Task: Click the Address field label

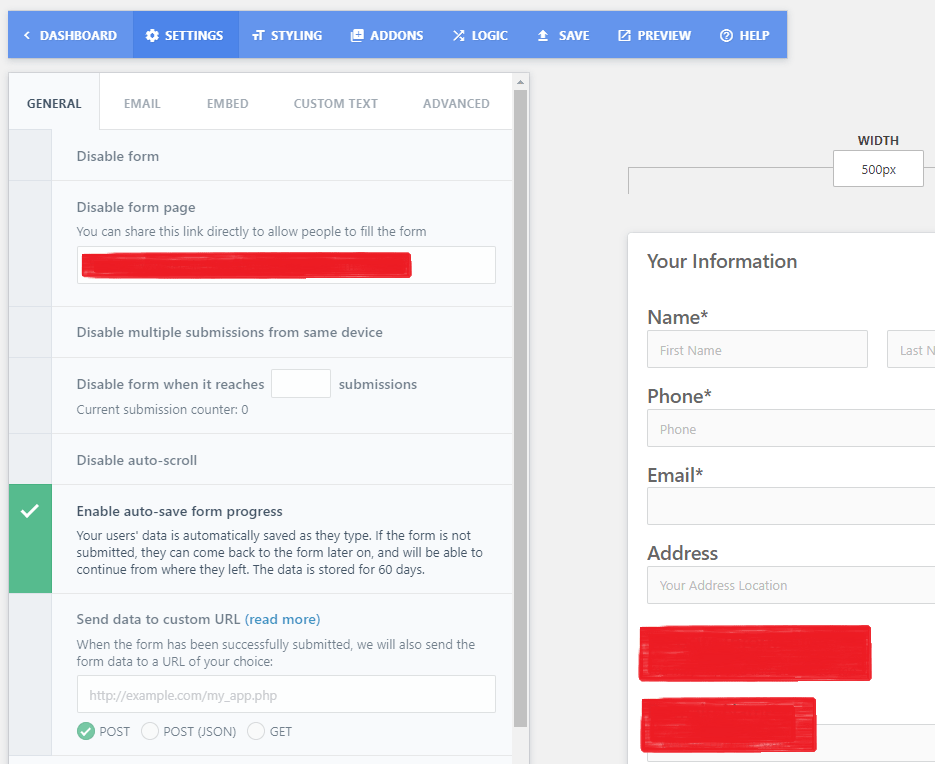Action: point(682,553)
